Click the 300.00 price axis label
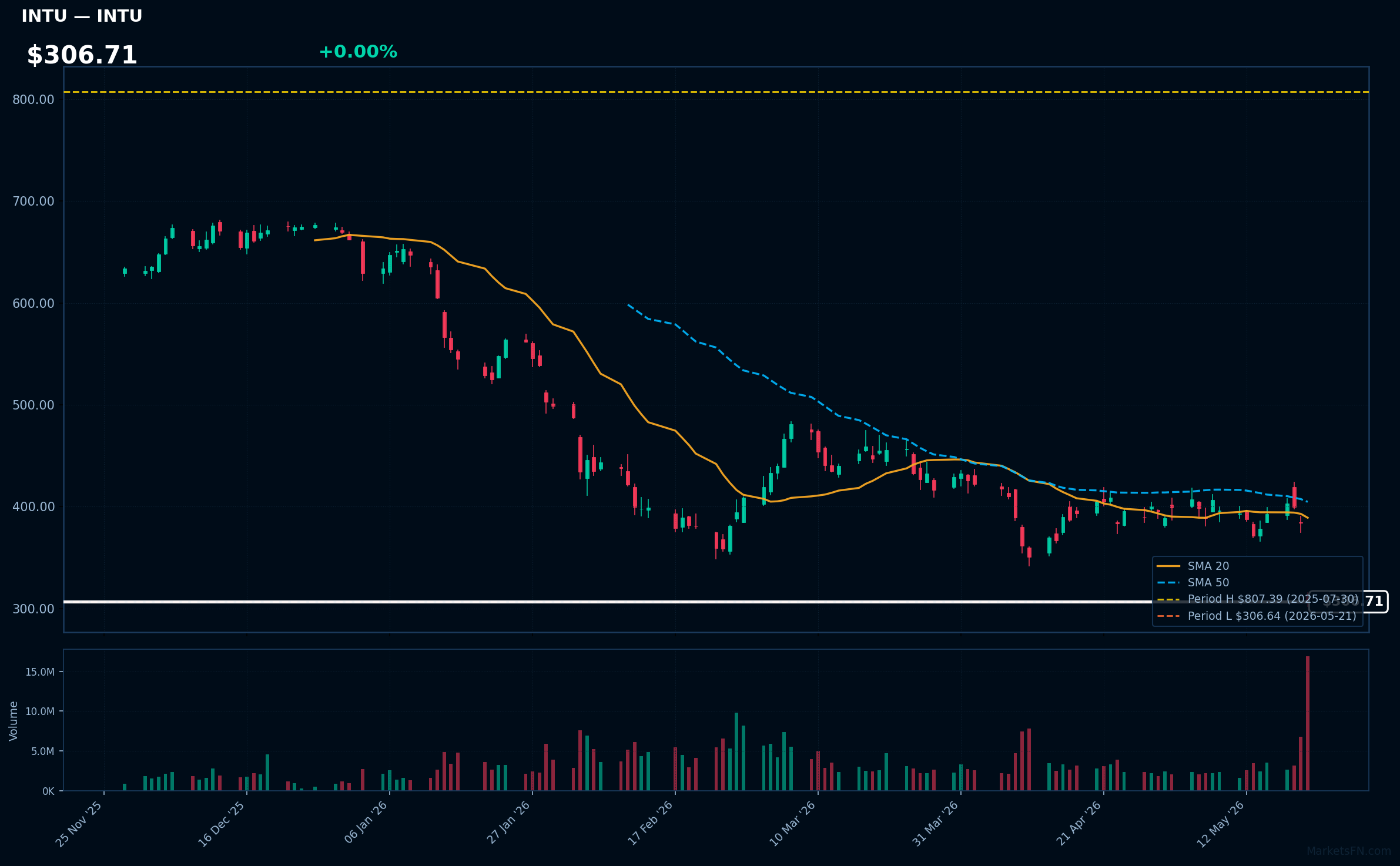The height and width of the screenshot is (866, 1400). click(34, 609)
